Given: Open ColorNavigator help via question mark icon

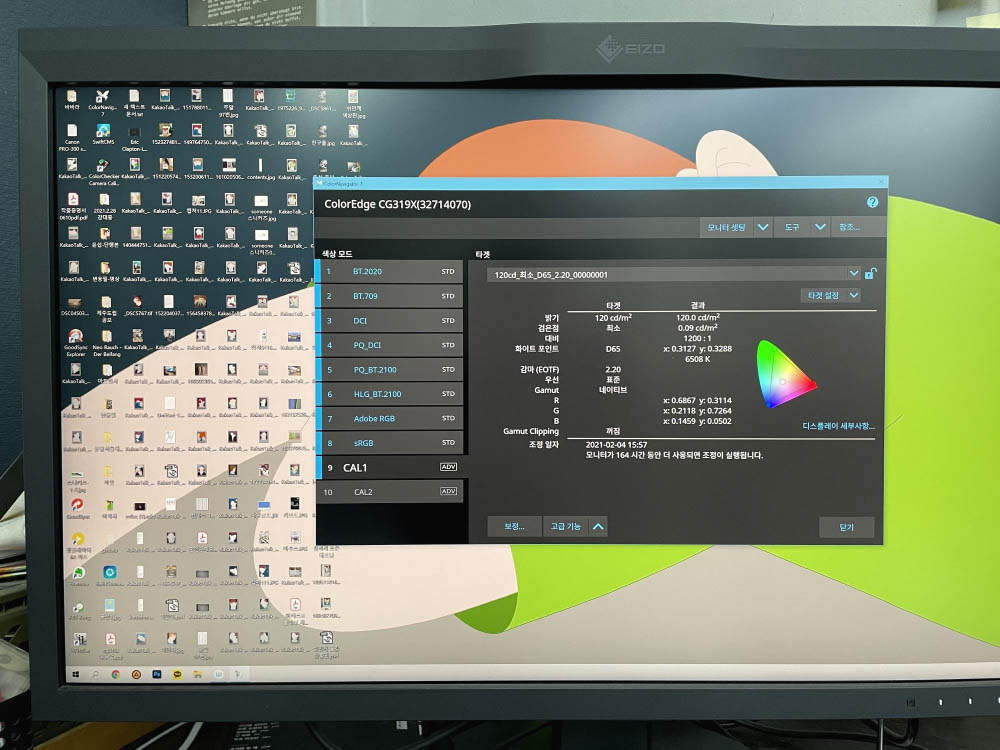Looking at the screenshot, I should (872, 202).
